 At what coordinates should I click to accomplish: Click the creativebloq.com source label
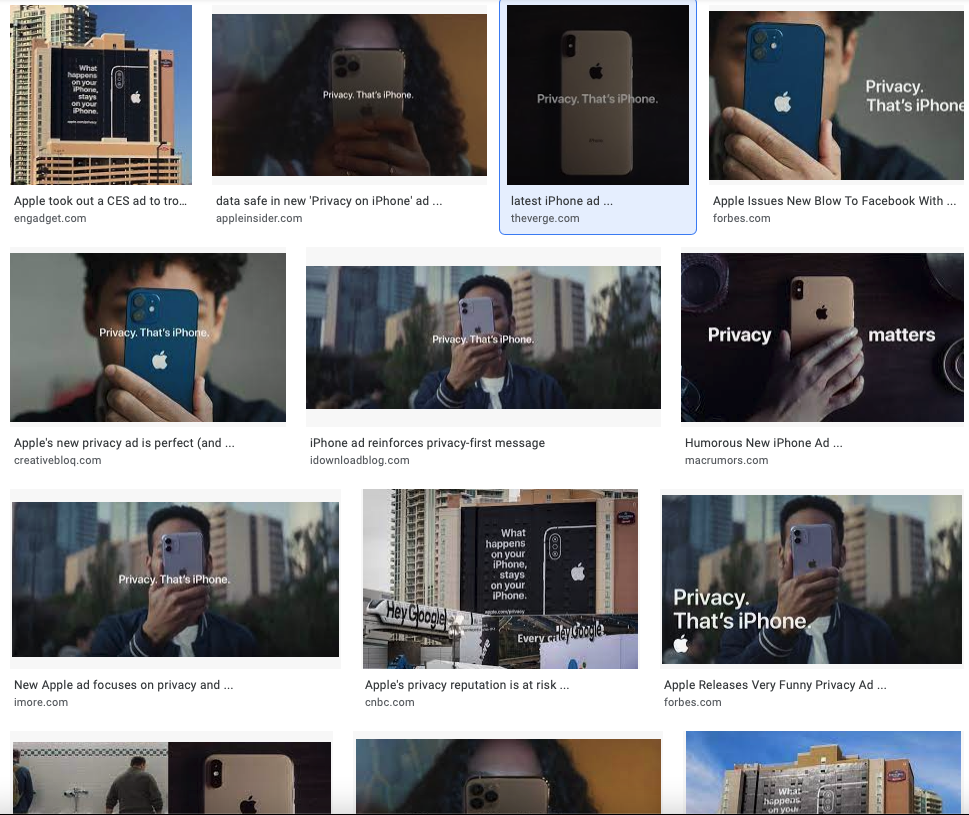coord(57,460)
